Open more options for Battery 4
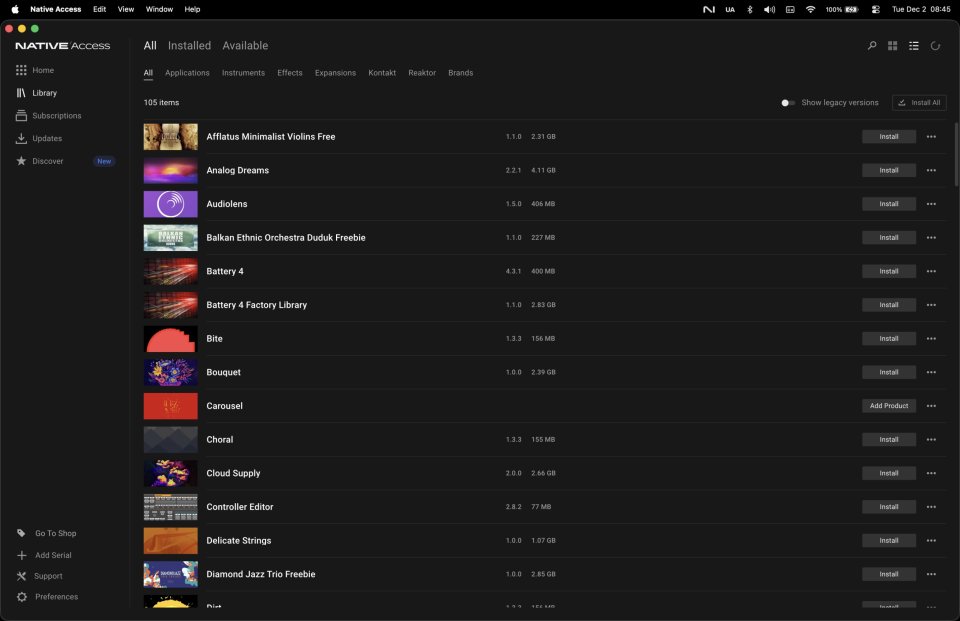 931,271
